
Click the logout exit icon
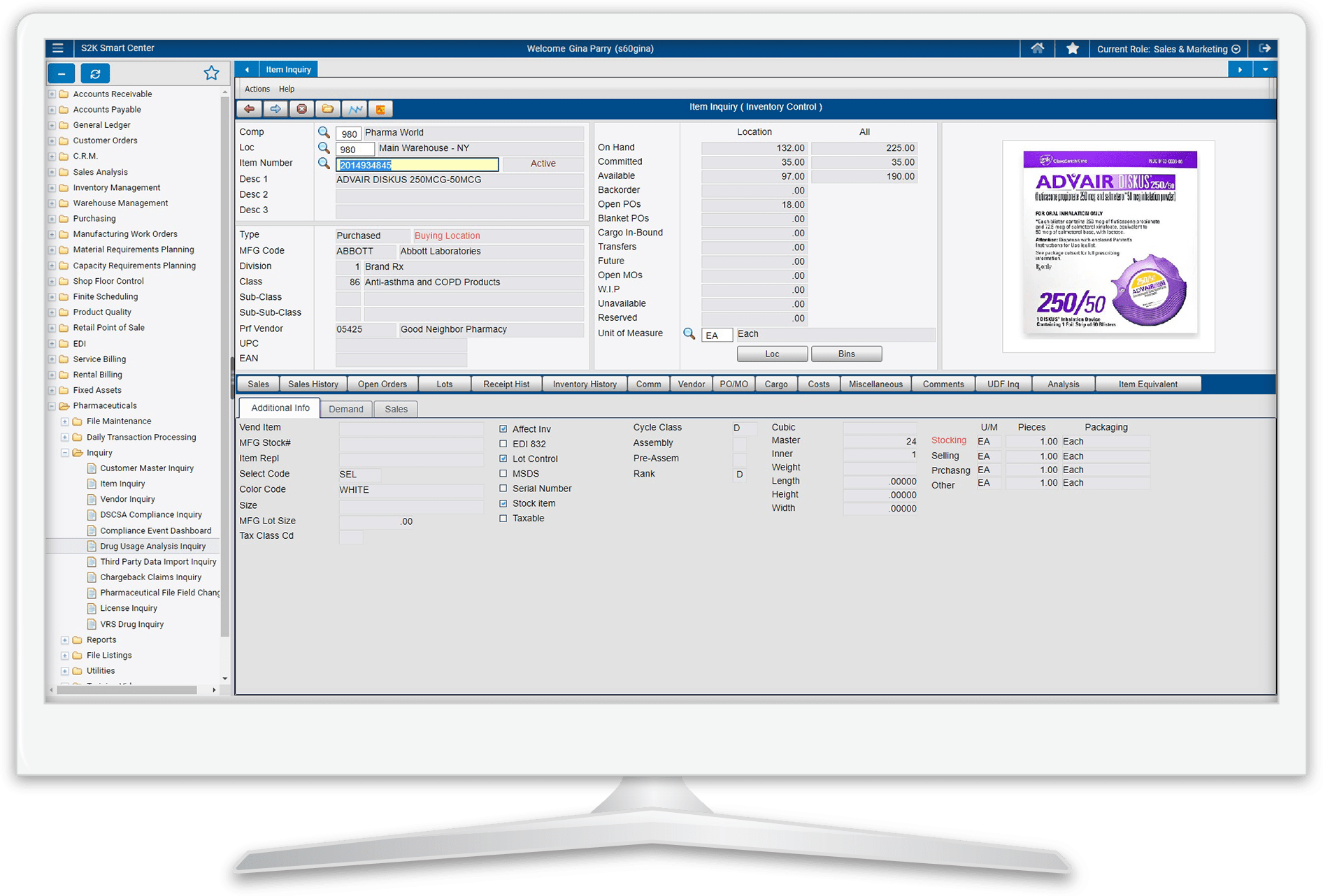click(x=1264, y=48)
